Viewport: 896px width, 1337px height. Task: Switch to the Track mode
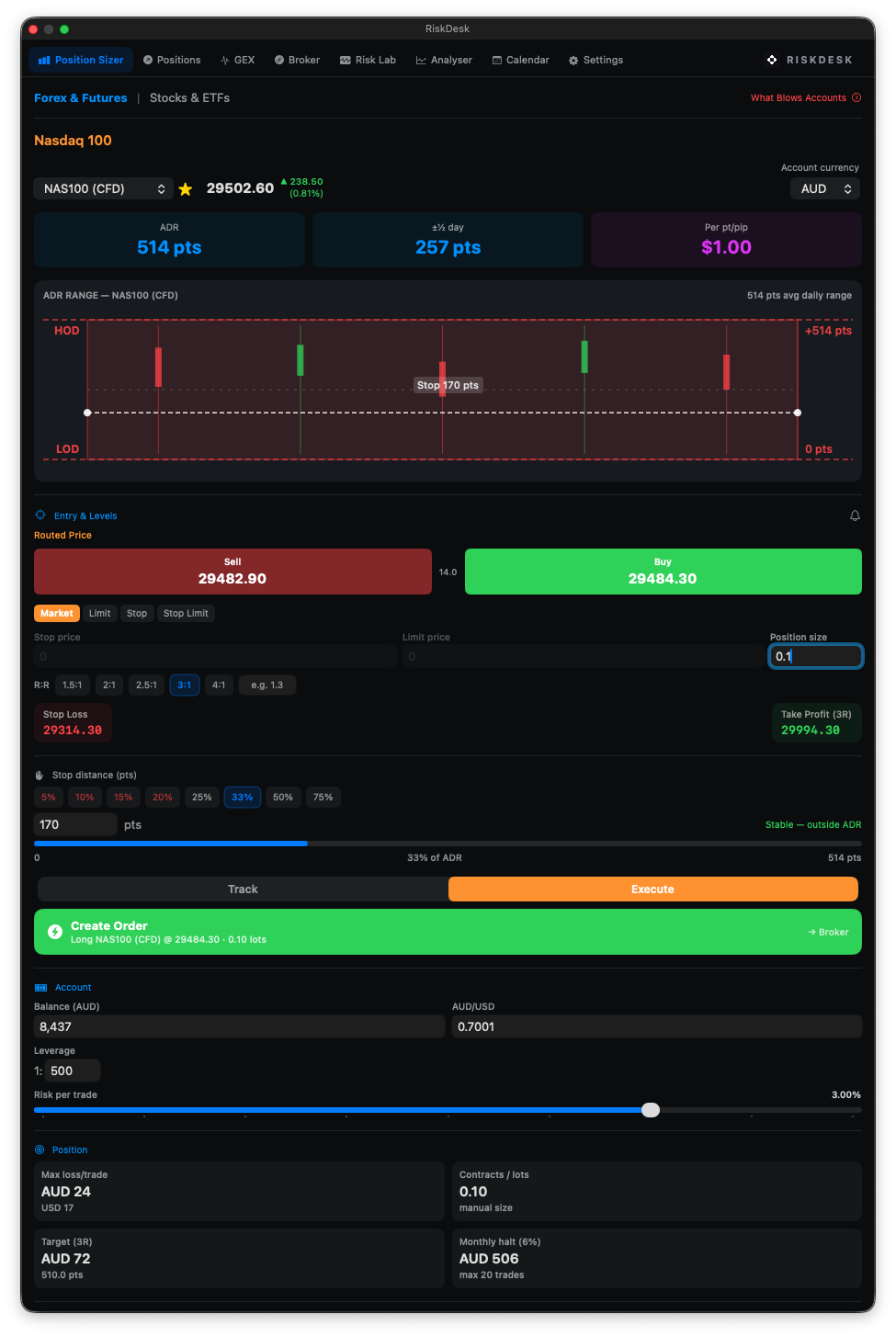(x=243, y=889)
